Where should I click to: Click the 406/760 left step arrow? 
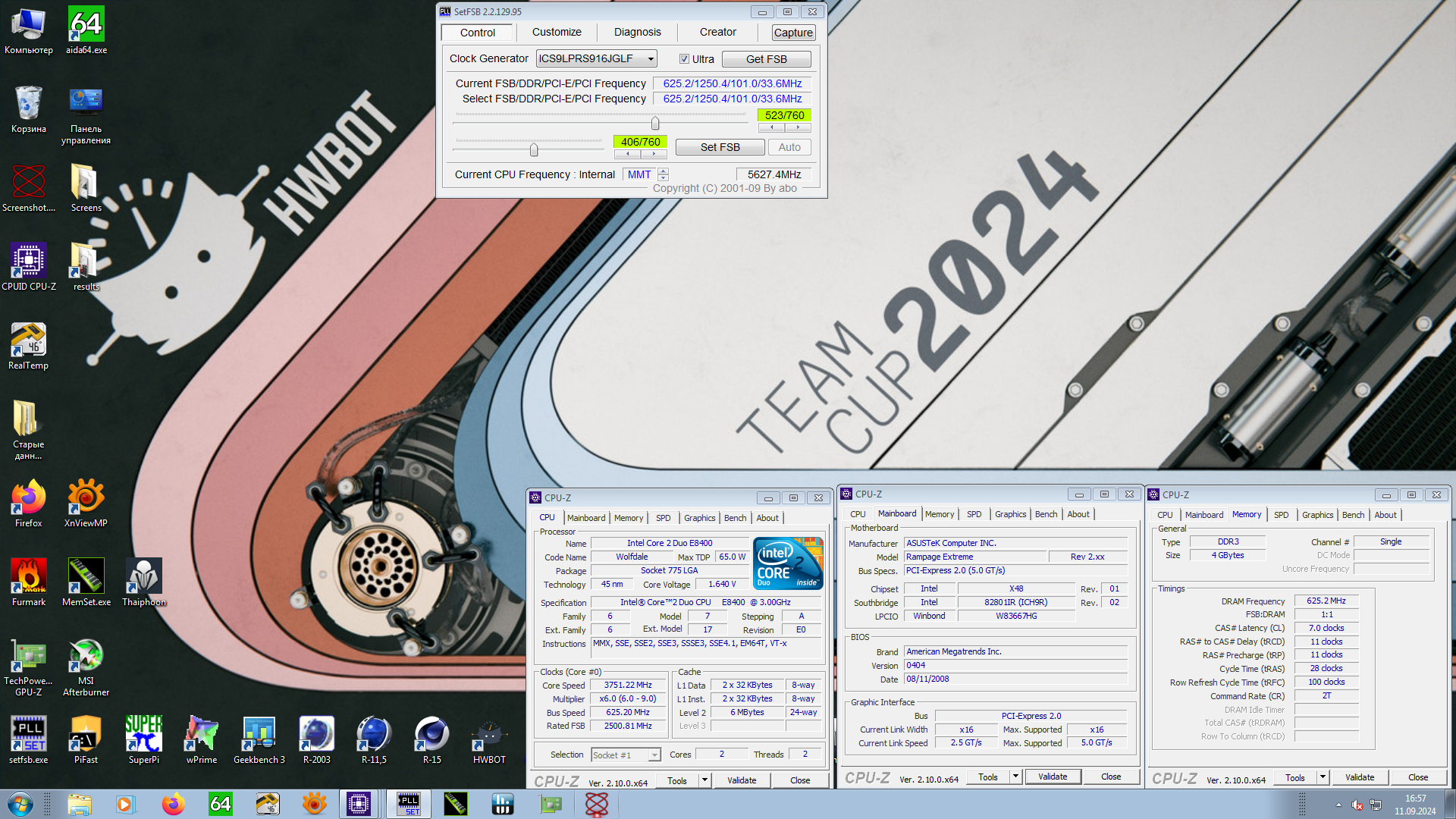(627, 154)
